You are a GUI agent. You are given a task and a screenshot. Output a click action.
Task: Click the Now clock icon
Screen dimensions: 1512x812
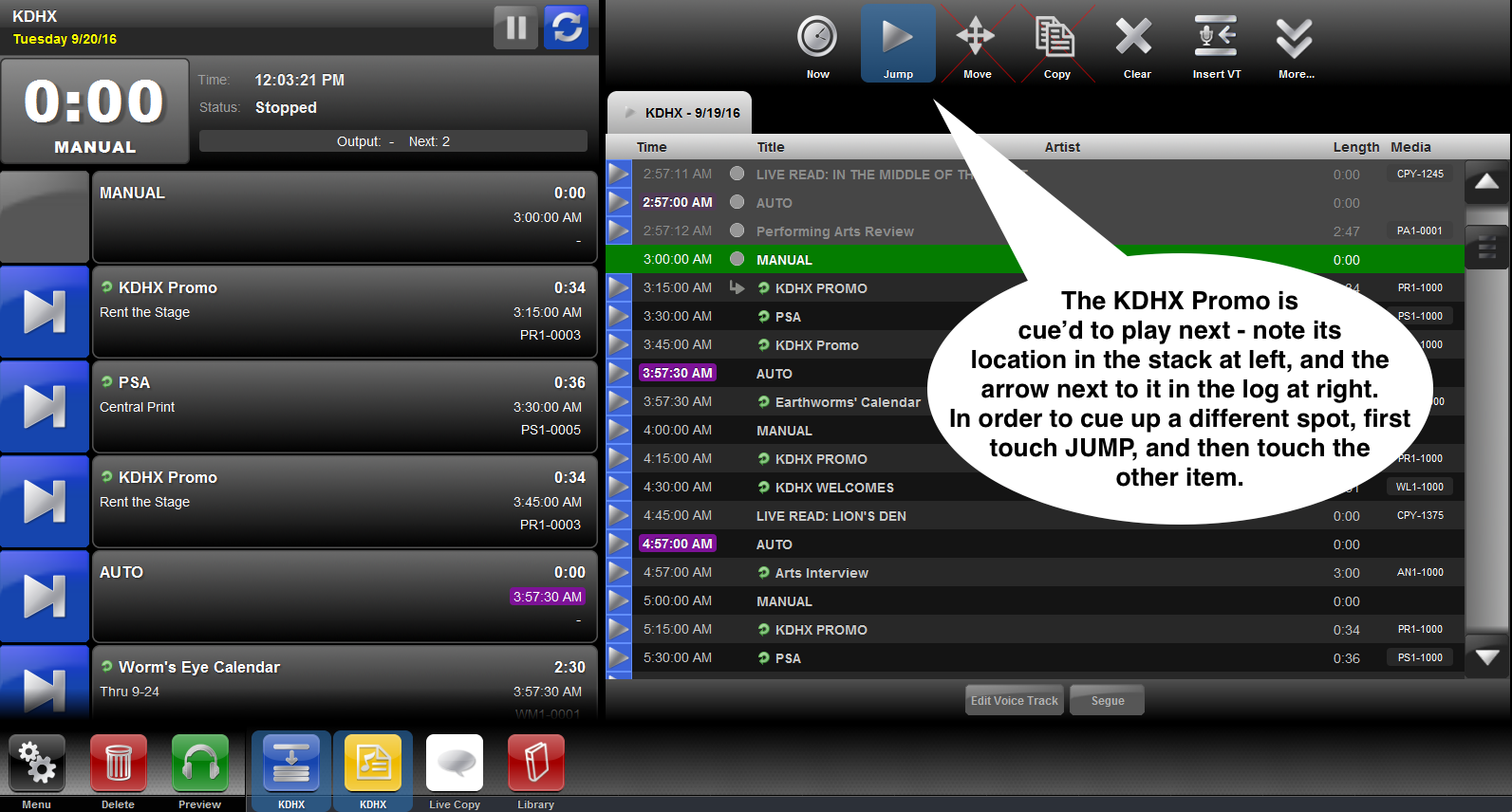point(817,38)
